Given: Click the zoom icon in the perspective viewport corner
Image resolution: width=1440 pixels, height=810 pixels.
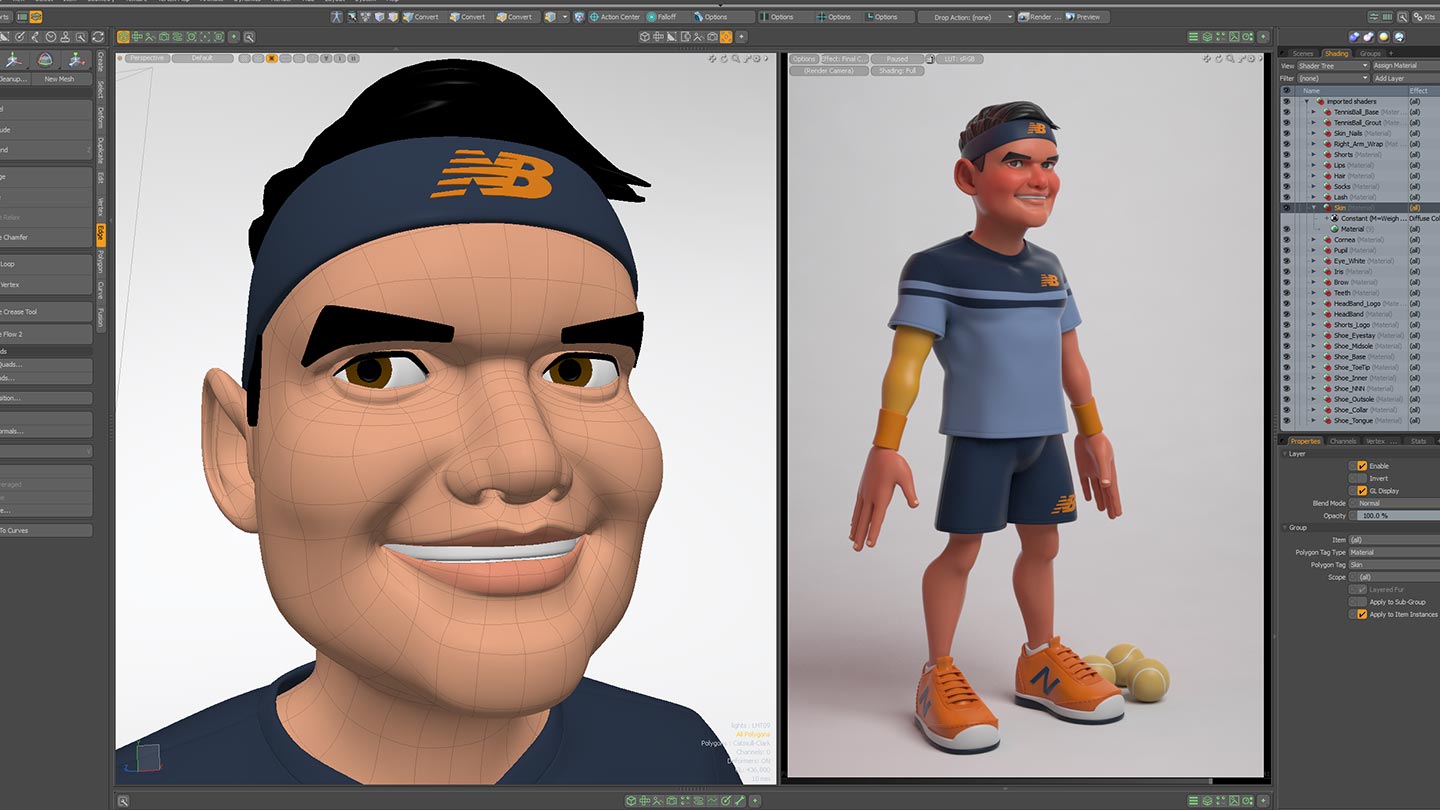Looking at the screenshot, I should click(736, 59).
